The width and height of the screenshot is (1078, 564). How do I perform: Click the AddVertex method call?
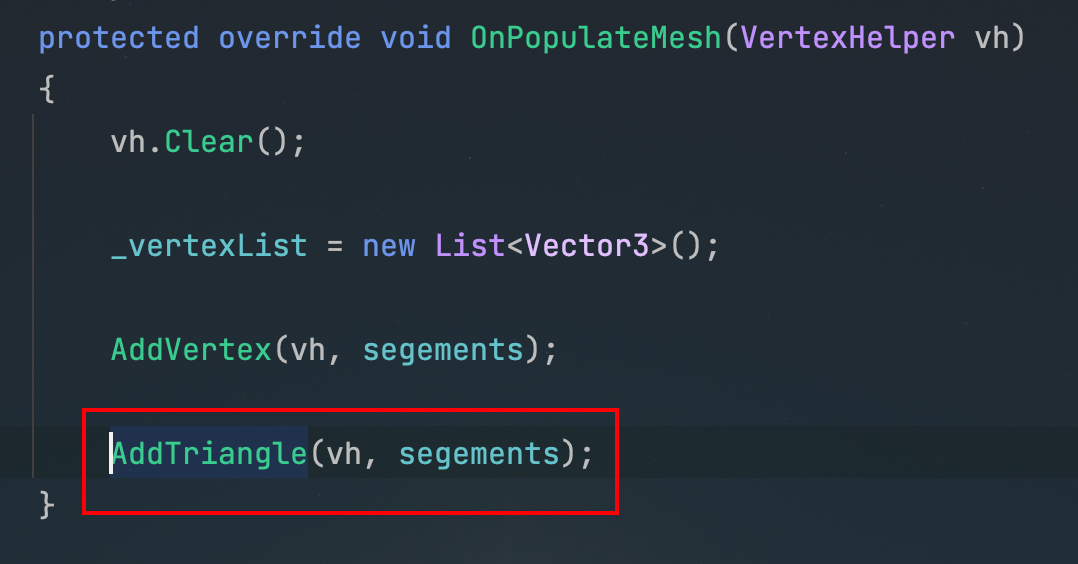point(191,350)
